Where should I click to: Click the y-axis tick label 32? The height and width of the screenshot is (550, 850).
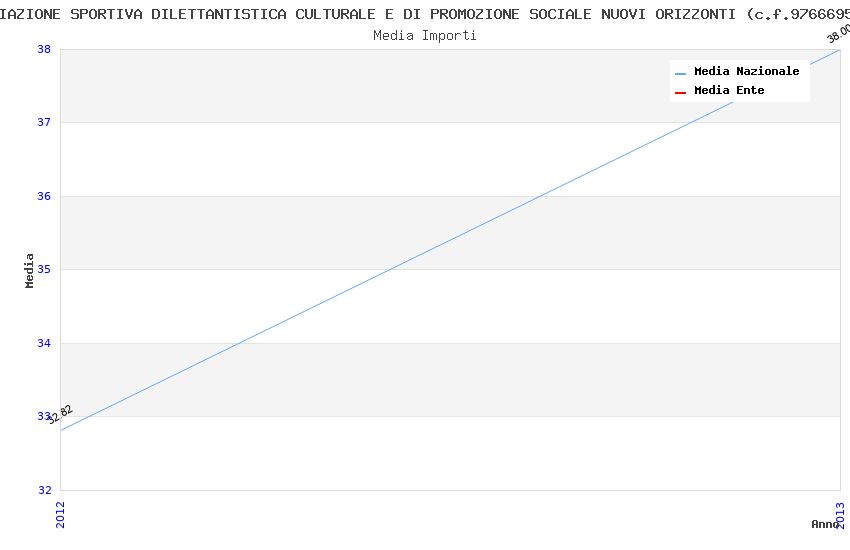pyautogui.click(x=45, y=490)
